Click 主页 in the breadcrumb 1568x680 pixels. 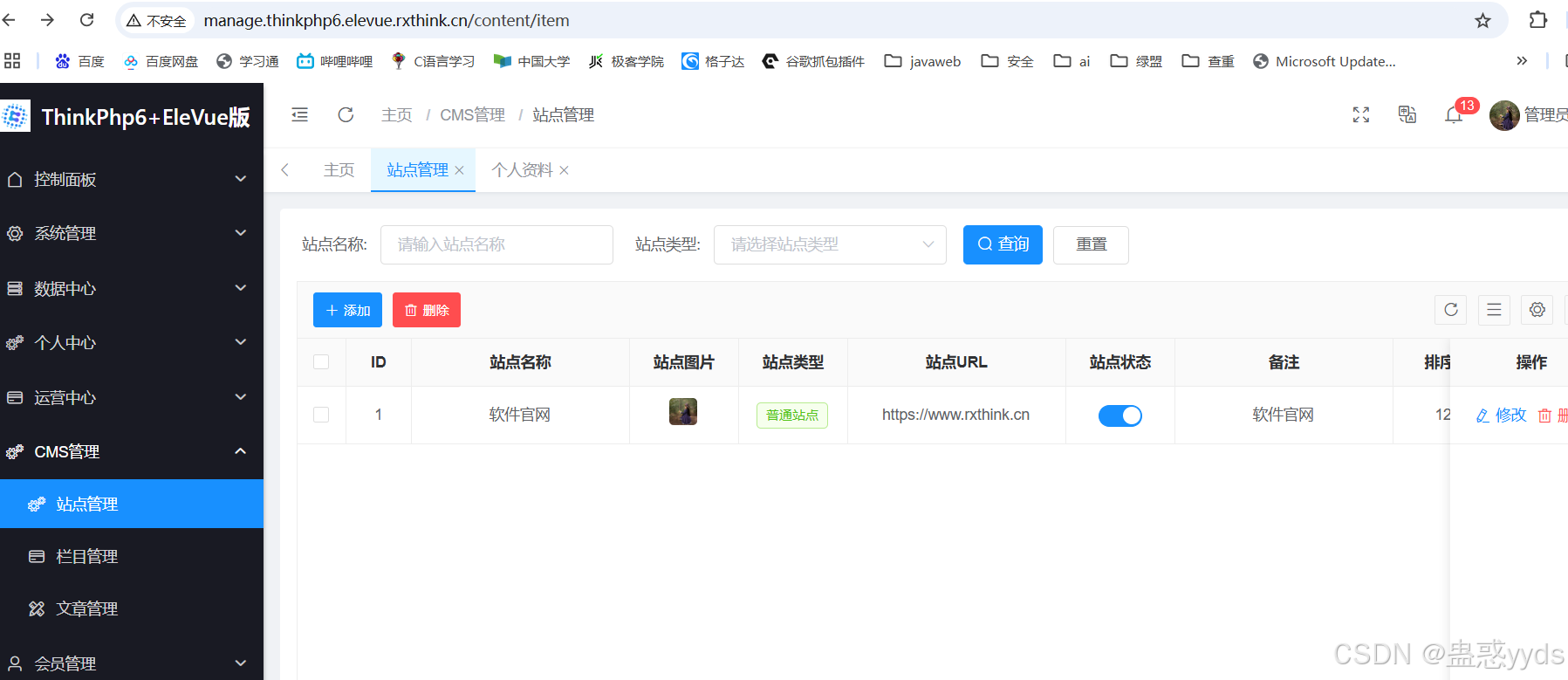coord(396,114)
